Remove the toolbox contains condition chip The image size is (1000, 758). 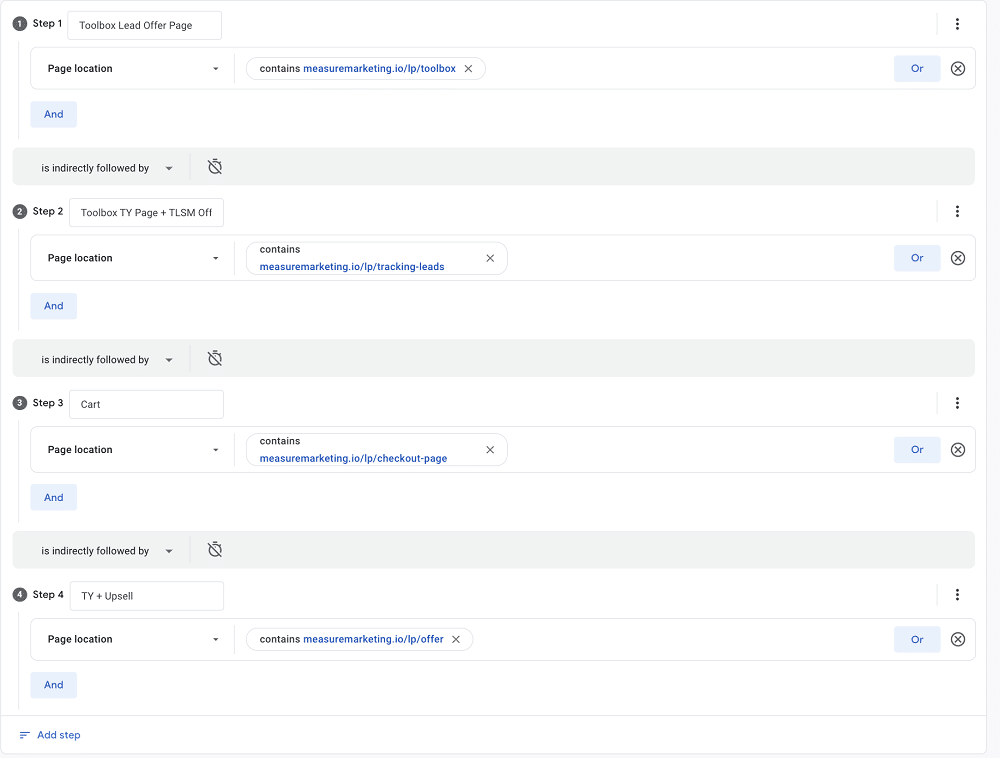(467, 68)
